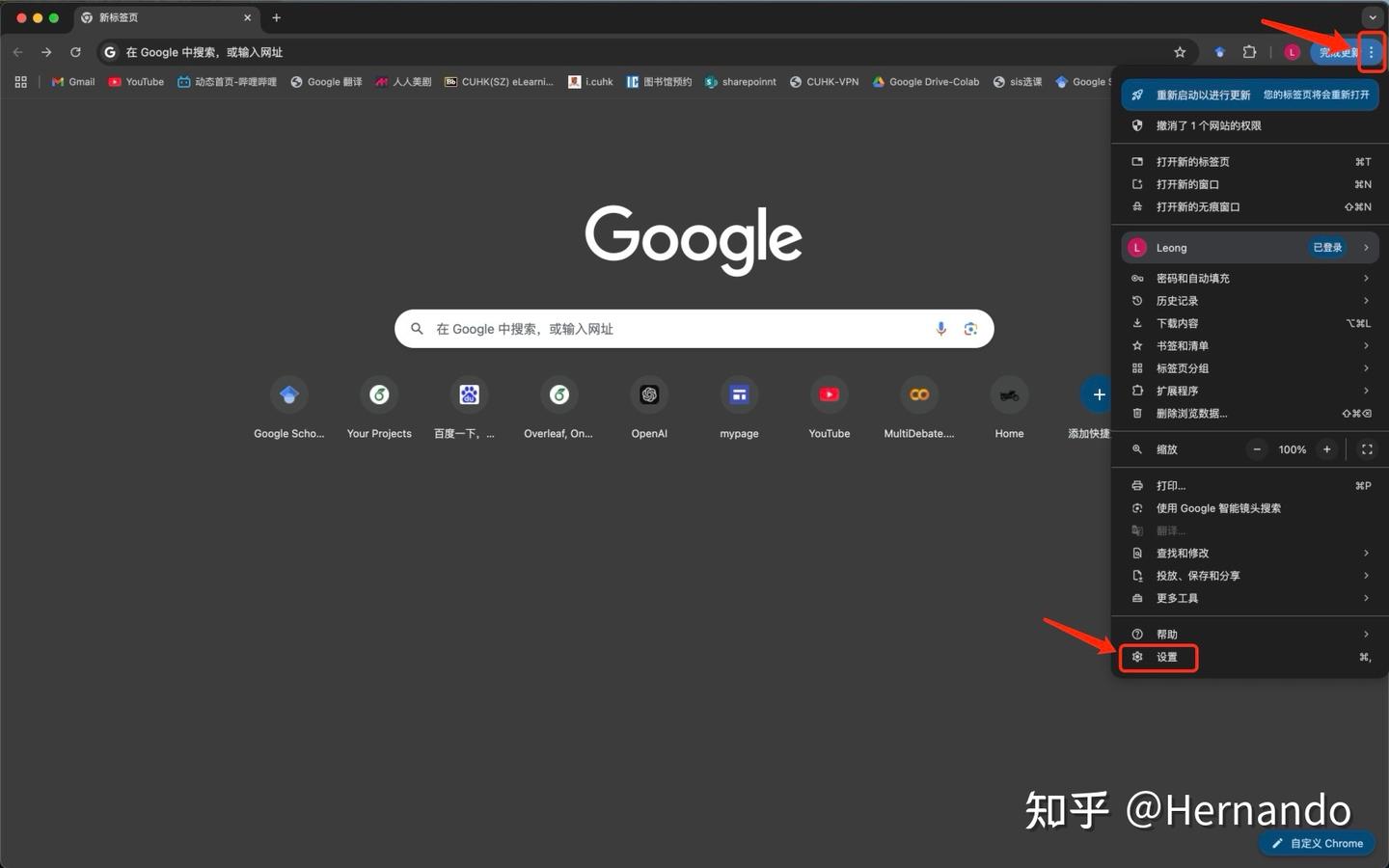Open 打开新的无痕窗口 menu item
The height and width of the screenshot is (868, 1389).
click(1198, 206)
